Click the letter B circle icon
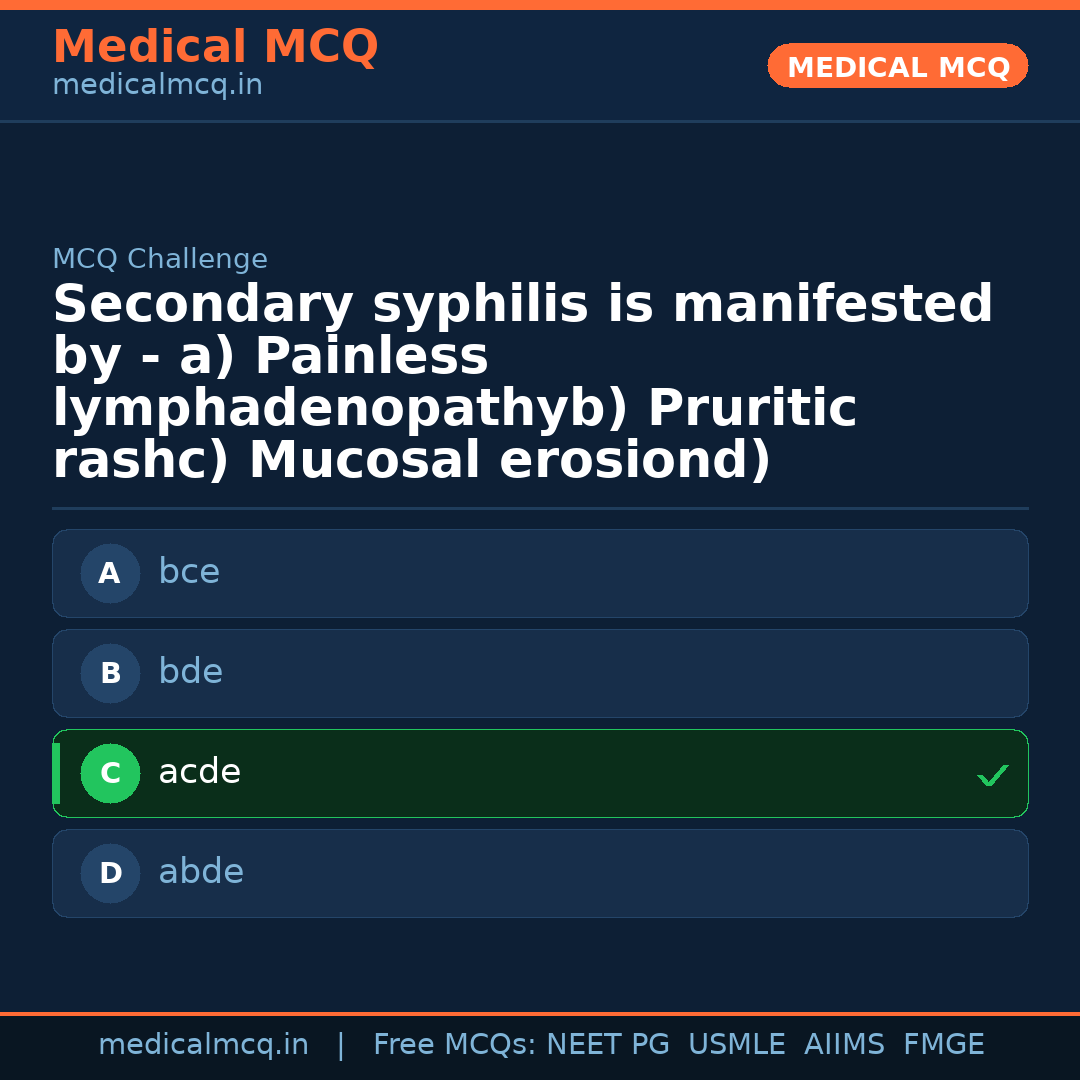 click(110, 673)
